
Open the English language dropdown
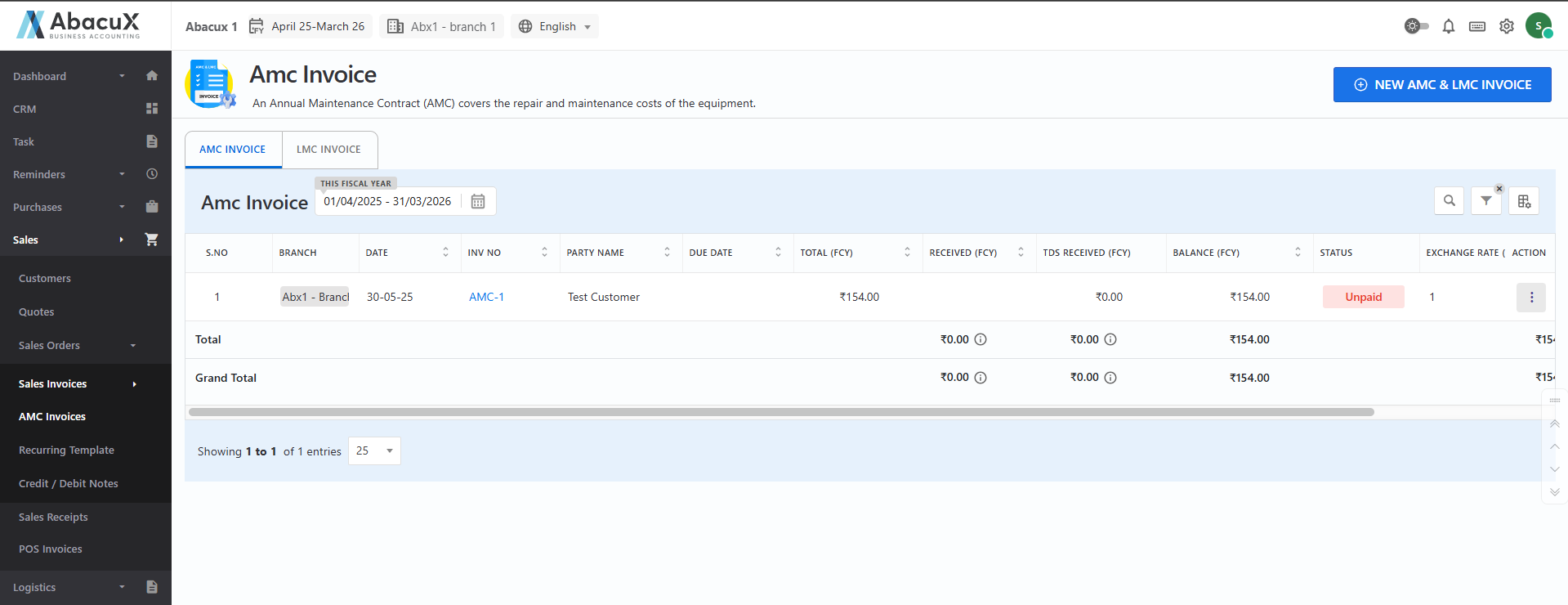pyautogui.click(x=555, y=26)
